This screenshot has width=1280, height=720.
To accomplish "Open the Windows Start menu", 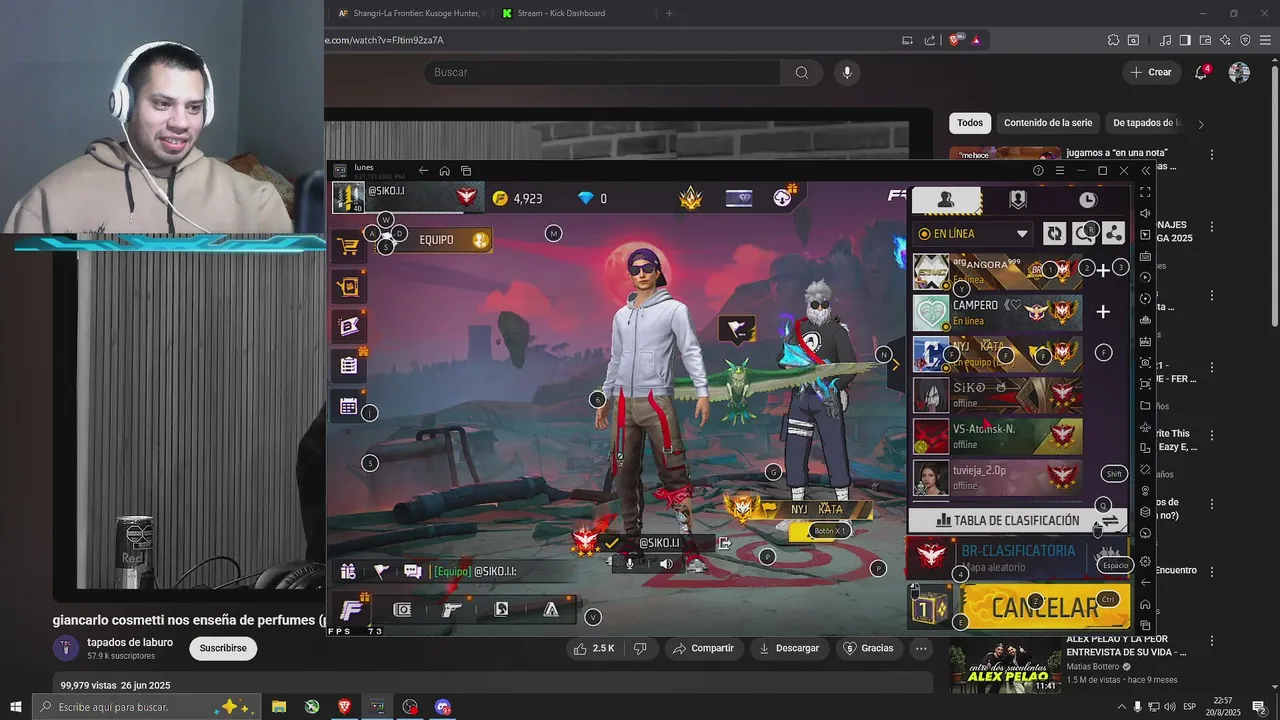I will (x=16, y=707).
